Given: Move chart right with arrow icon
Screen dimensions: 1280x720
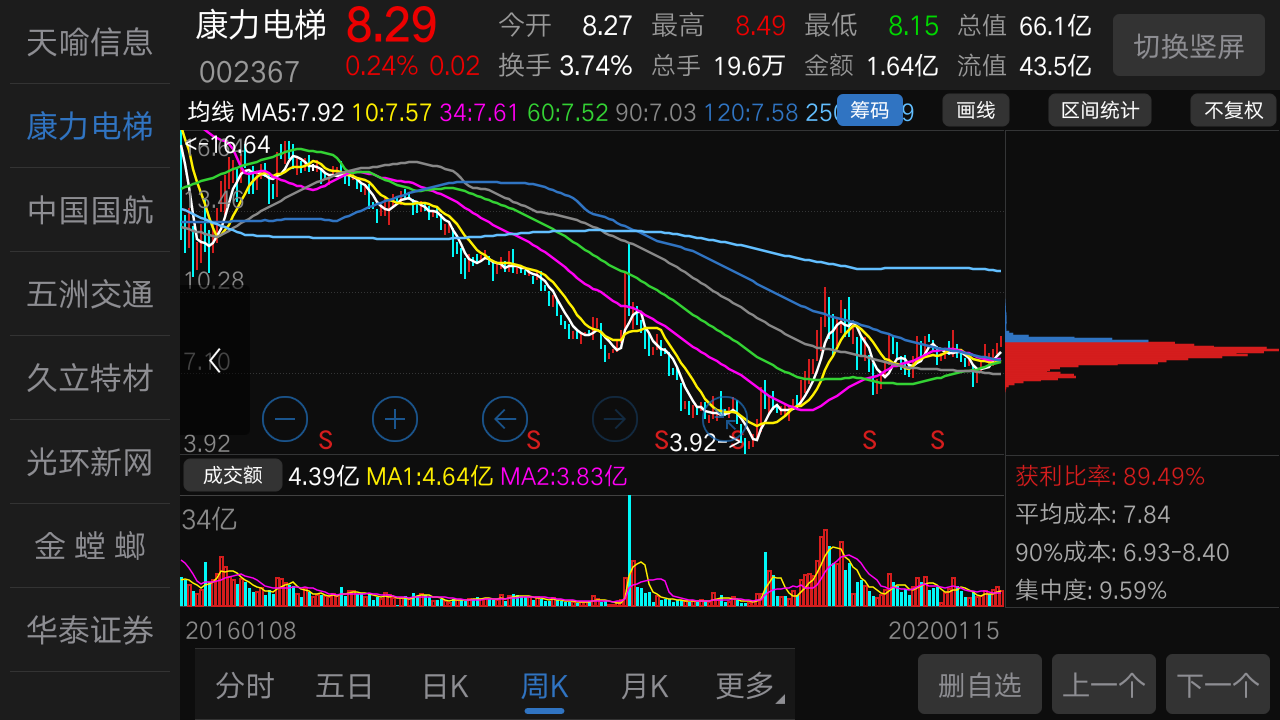Looking at the screenshot, I should pos(615,419).
